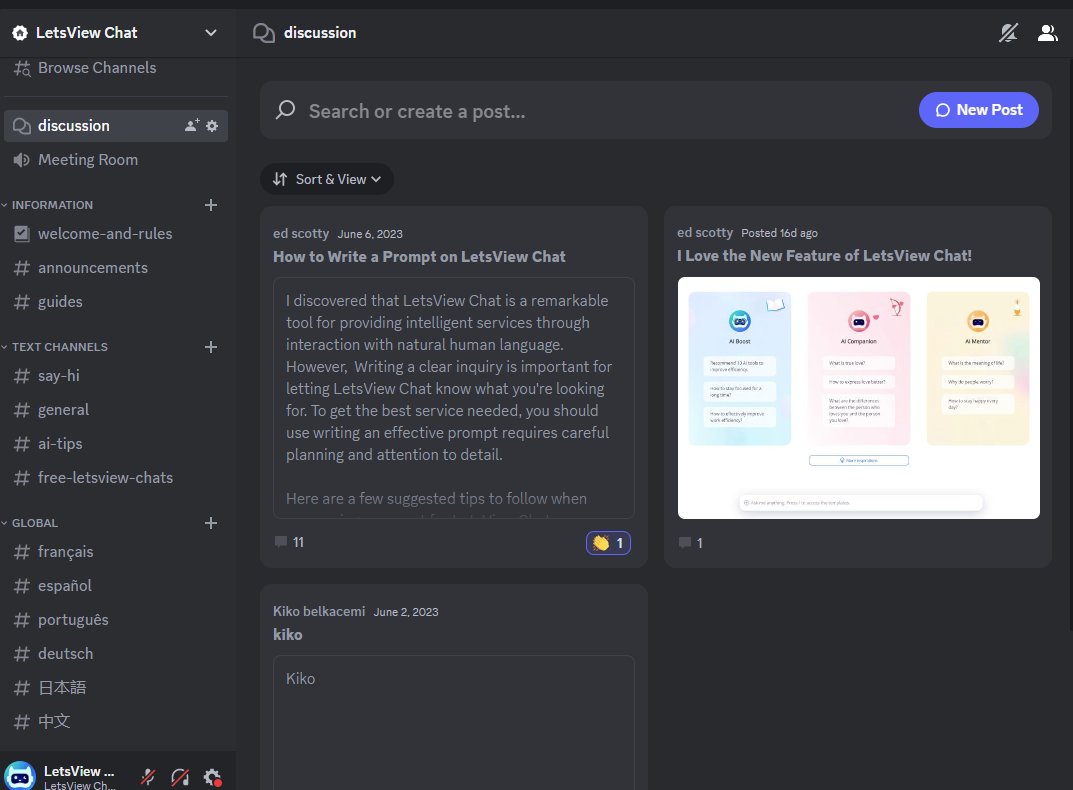Screen dimensions: 1073x790
Task: Open the welcome-and-rules channel
Action: tap(116, 233)
